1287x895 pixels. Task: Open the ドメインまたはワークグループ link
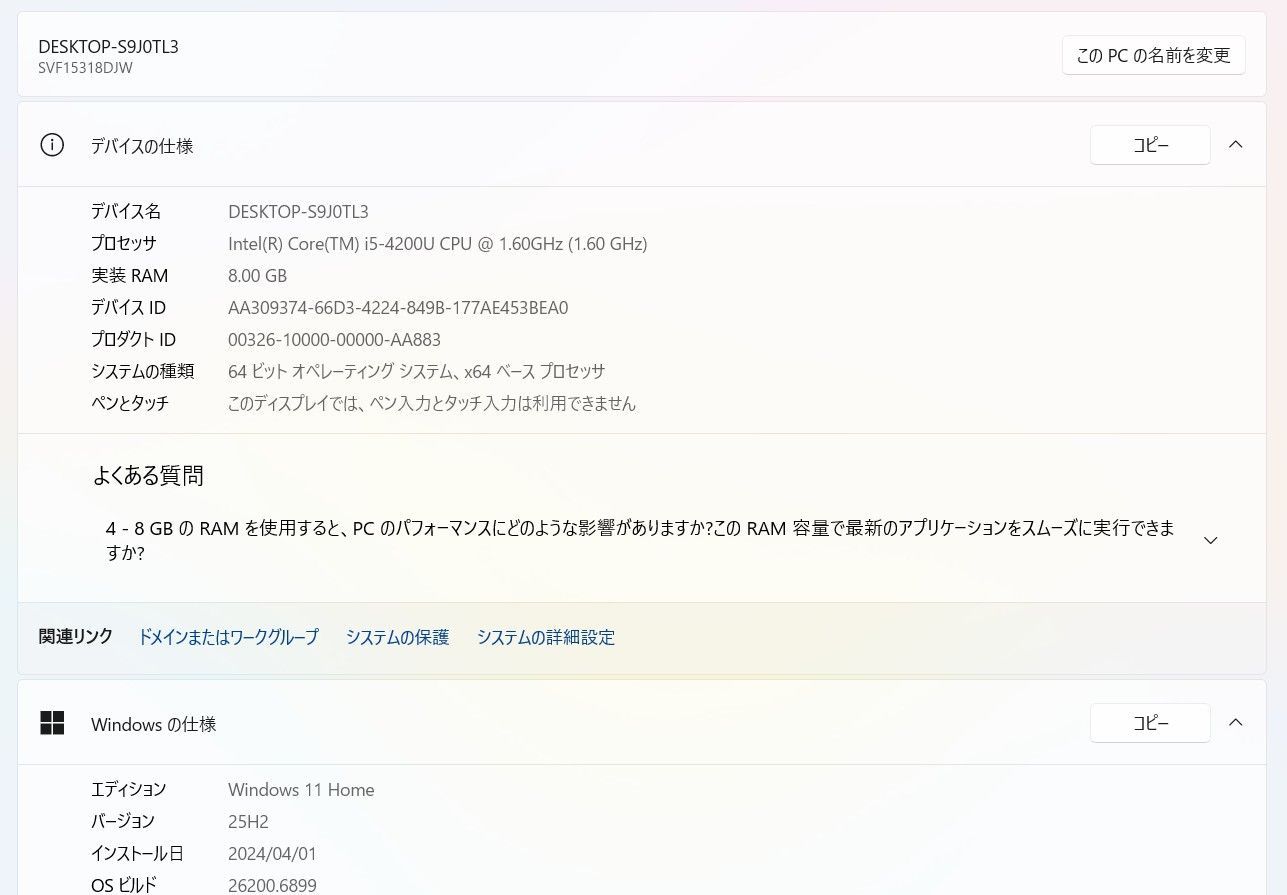(x=228, y=637)
